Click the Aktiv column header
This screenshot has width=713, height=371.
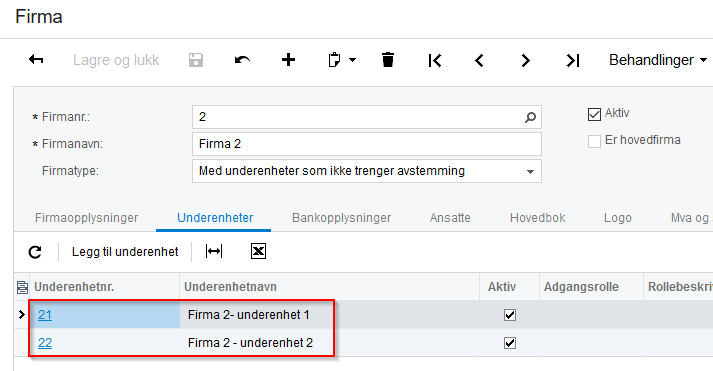[509, 287]
